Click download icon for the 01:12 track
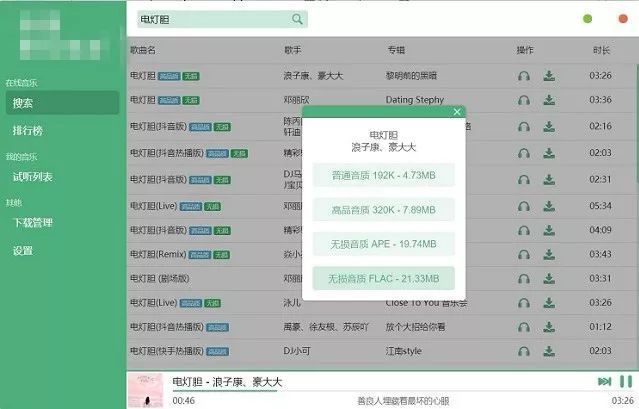 pos(549,327)
